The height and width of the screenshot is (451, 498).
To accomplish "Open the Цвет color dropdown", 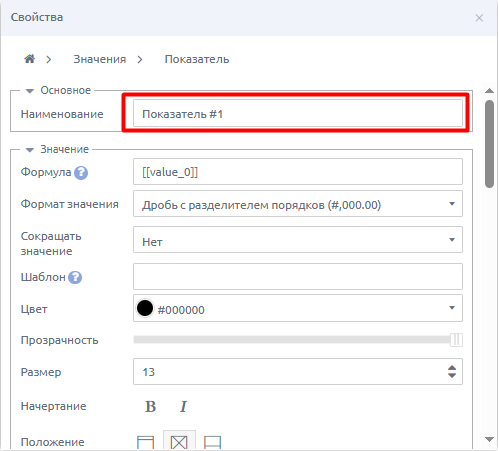I will point(298,308).
